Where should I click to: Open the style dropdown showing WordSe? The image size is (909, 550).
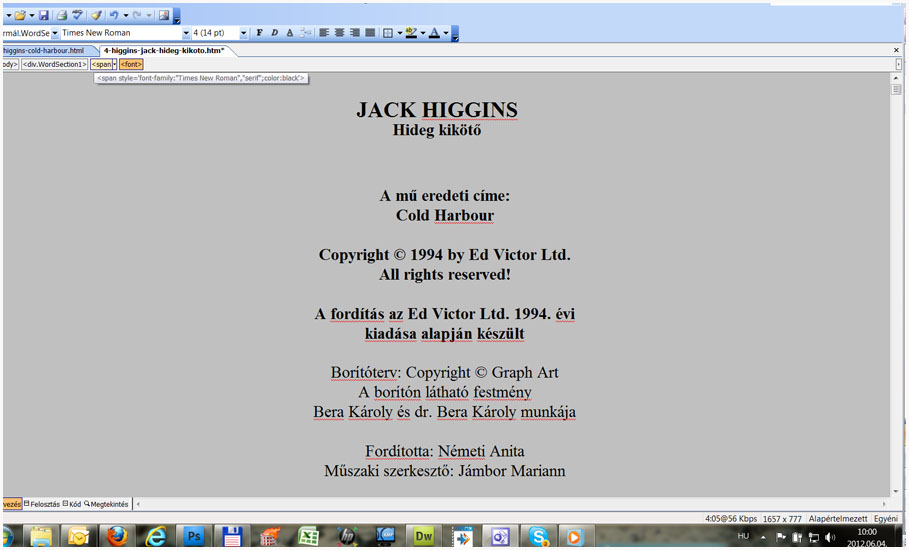point(54,33)
